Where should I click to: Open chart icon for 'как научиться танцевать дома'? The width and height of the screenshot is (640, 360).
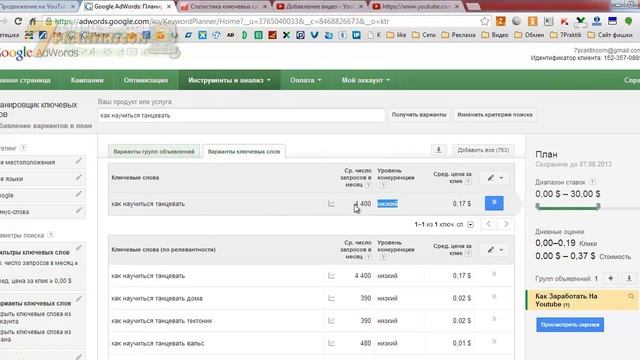[331, 298]
